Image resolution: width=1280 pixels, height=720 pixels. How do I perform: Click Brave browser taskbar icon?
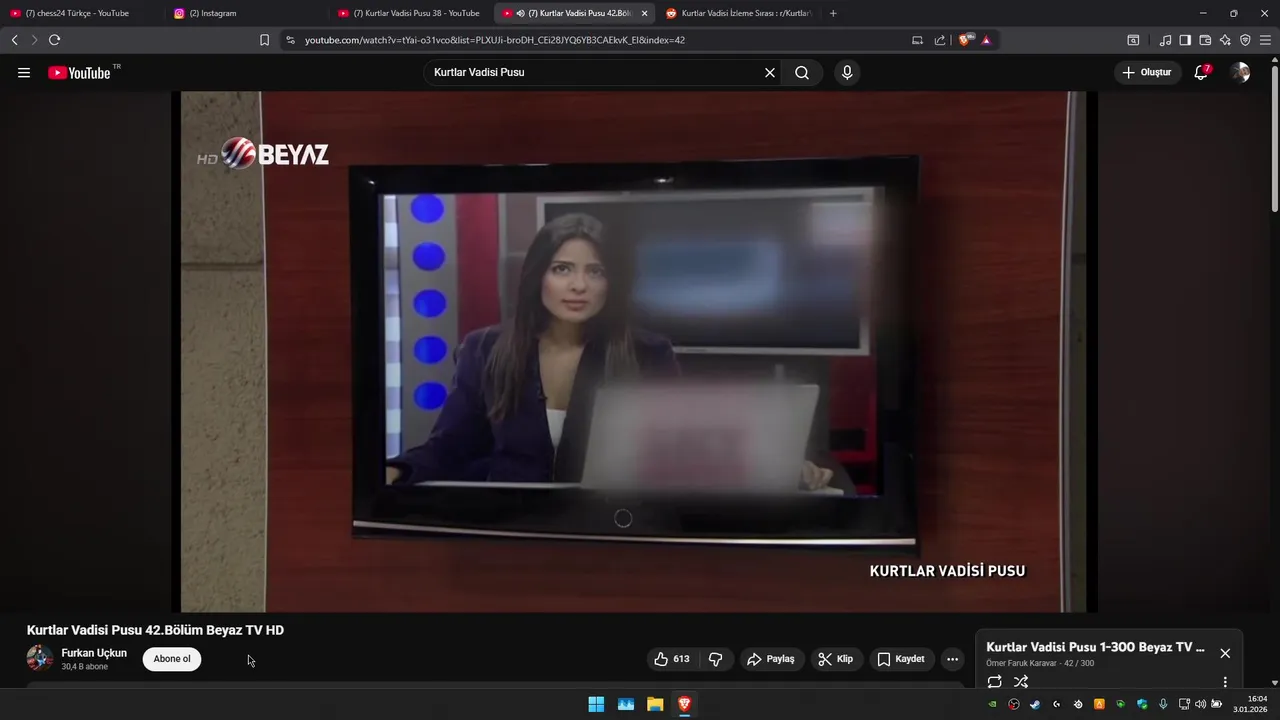684,704
